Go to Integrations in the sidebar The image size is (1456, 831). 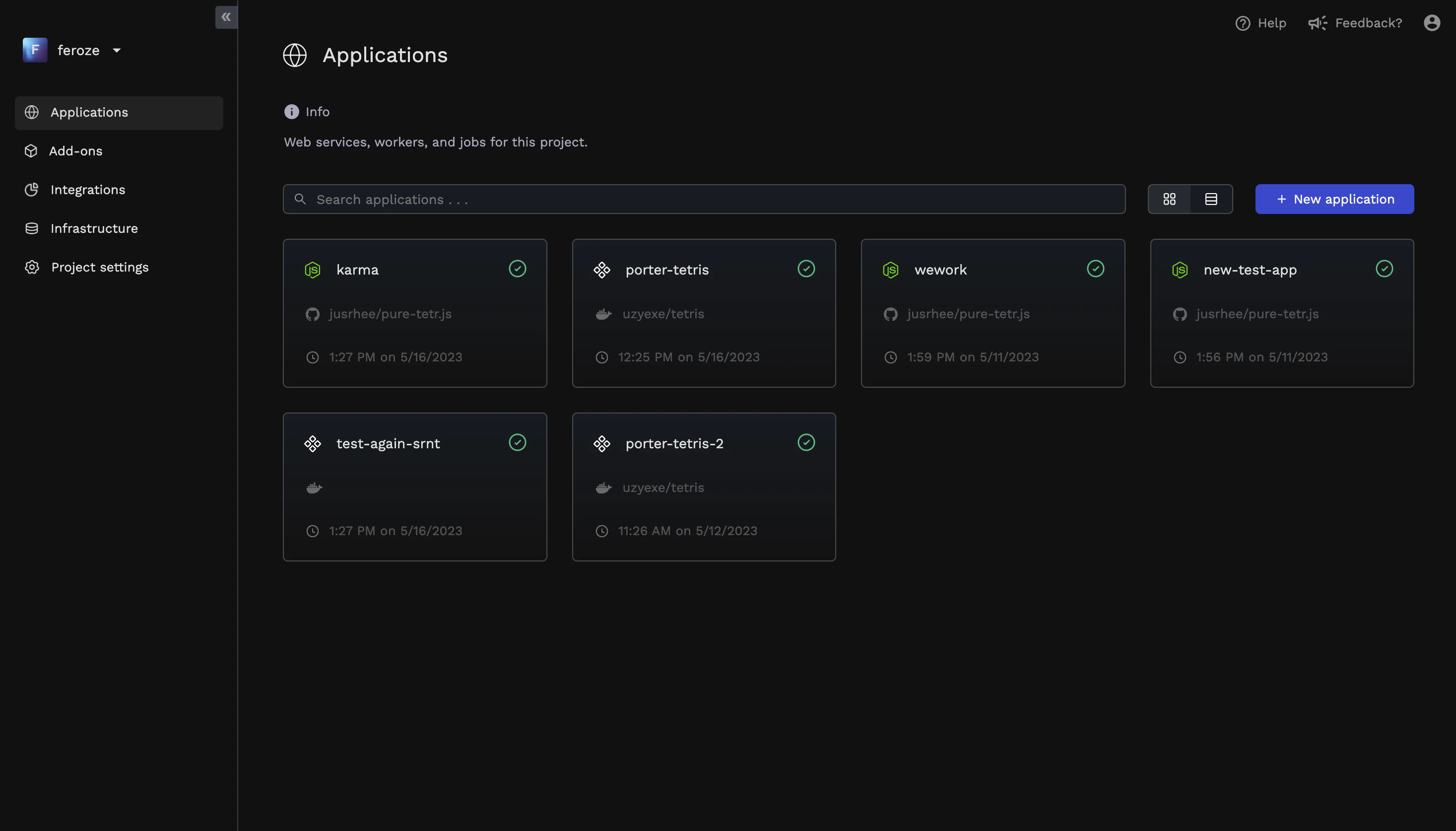coord(87,190)
